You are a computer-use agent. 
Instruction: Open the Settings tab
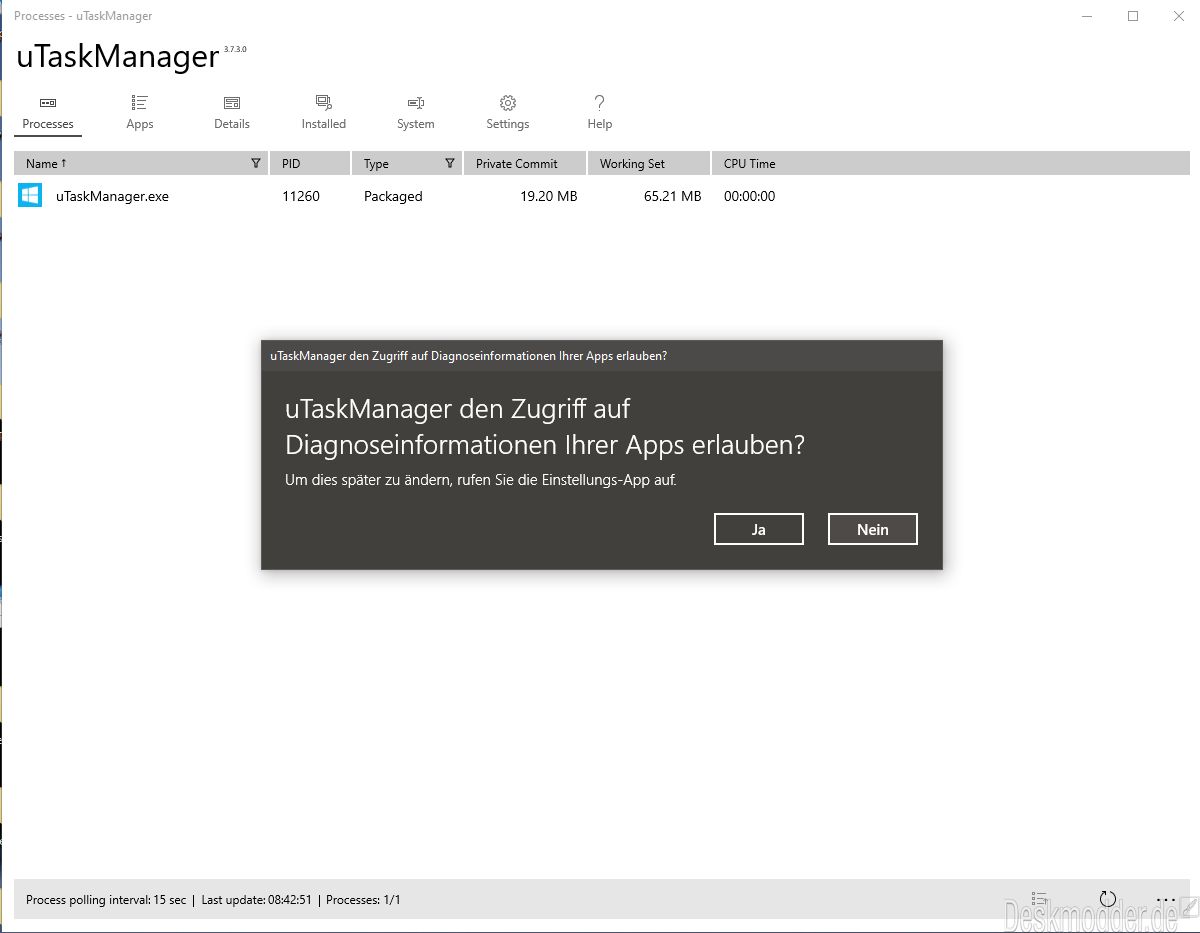click(x=508, y=113)
